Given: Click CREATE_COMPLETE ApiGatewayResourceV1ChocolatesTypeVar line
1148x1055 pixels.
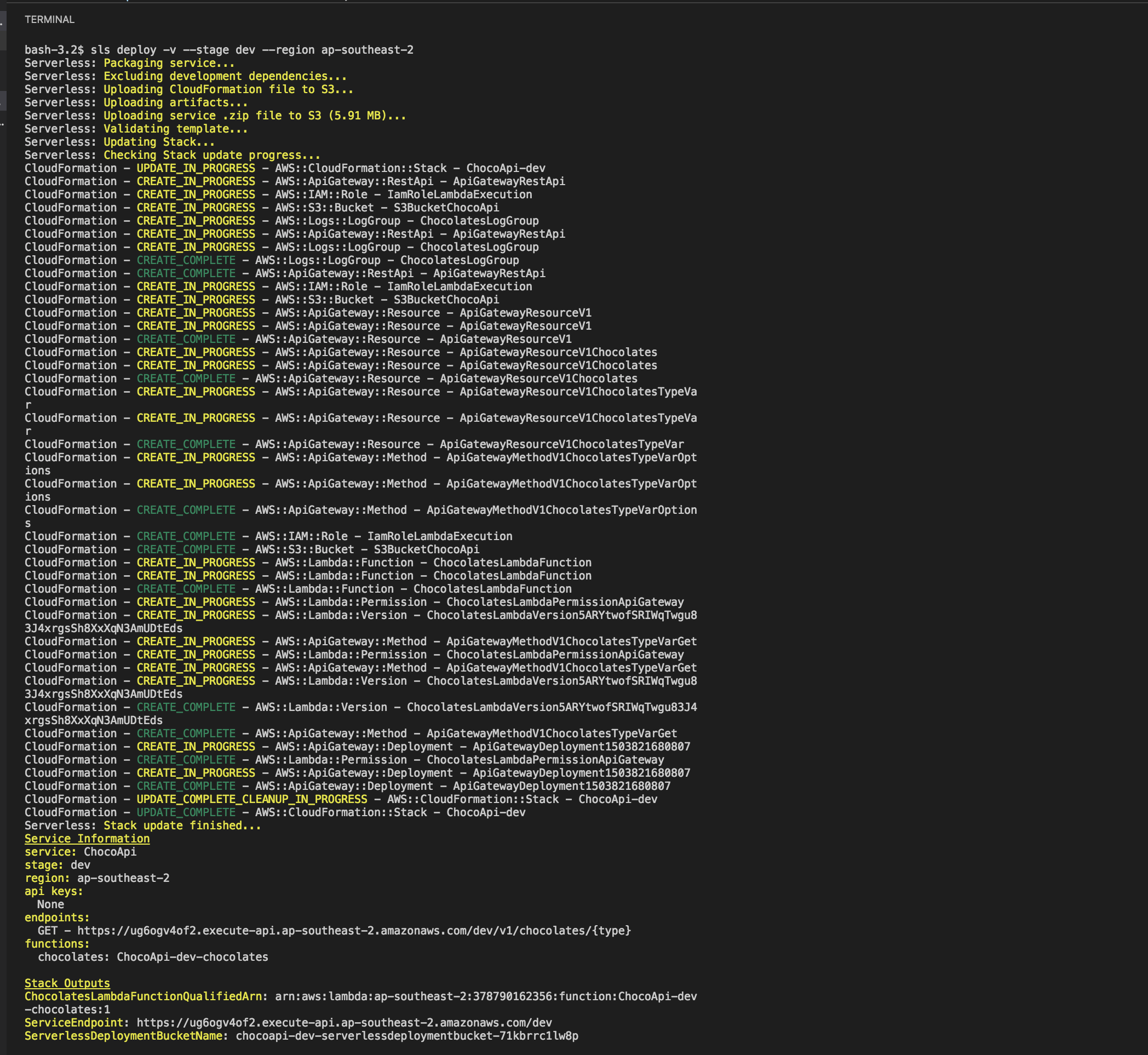Looking at the screenshot, I should (354, 444).
